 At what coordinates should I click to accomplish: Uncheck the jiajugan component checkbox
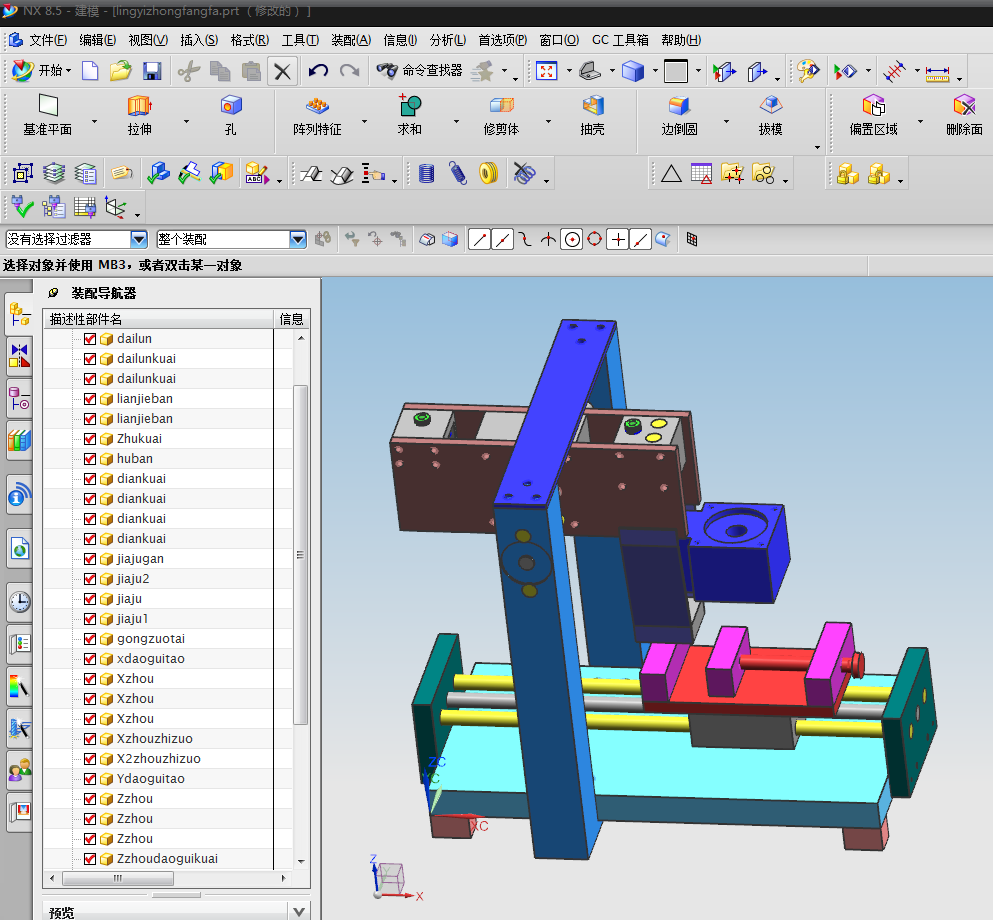tap(90, 558)
